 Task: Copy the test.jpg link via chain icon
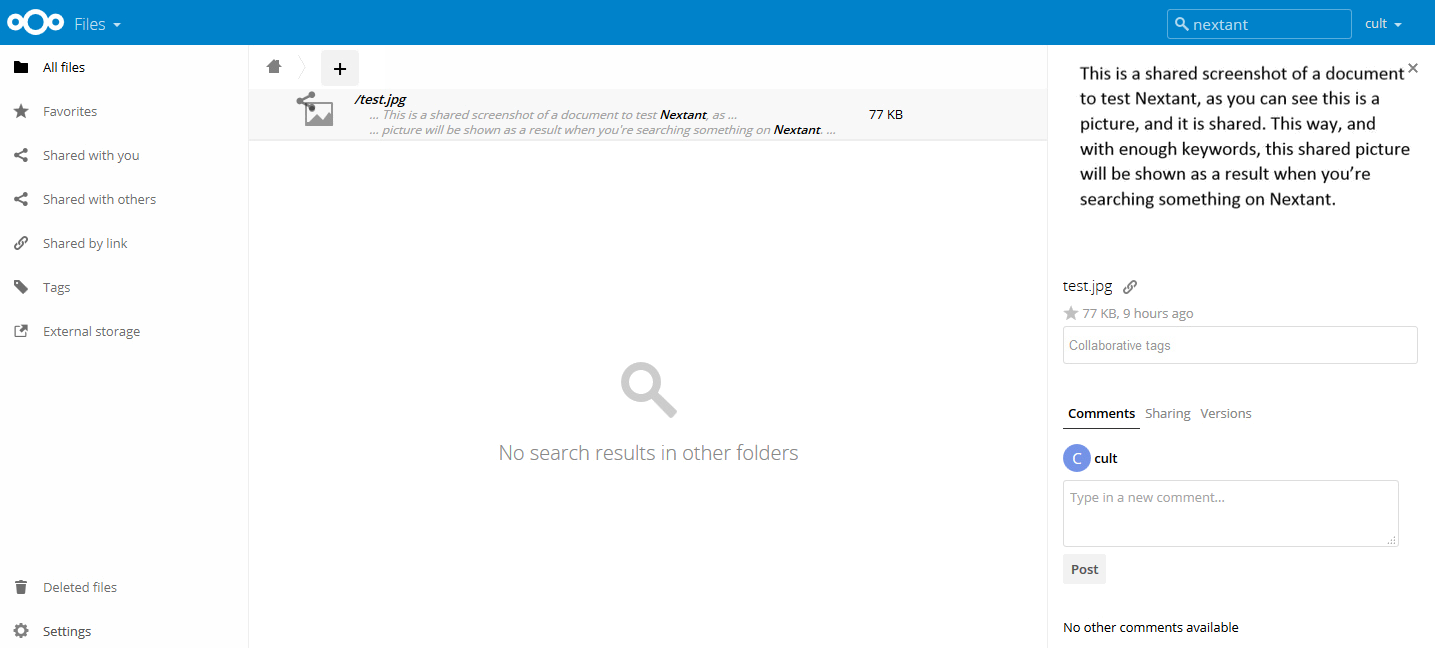1130,287
